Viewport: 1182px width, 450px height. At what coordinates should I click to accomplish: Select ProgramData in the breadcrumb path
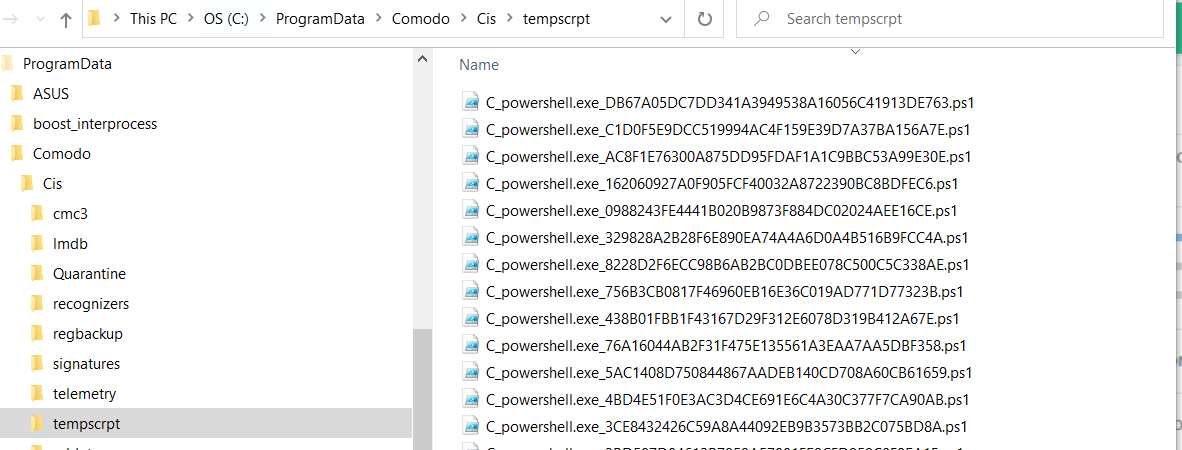tap(334, 19)
